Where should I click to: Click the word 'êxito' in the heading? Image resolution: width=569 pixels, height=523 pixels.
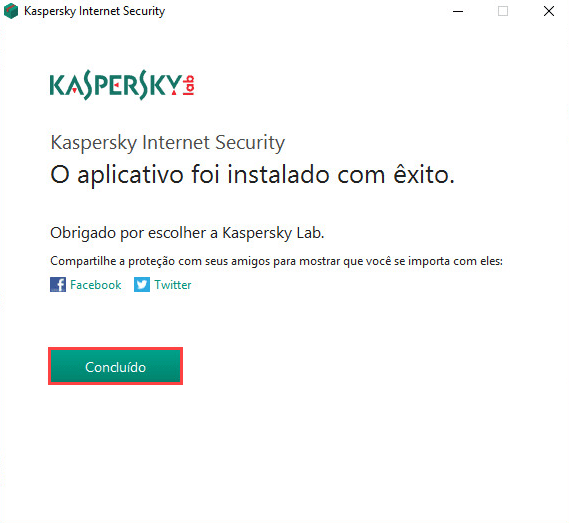(421, 175)
